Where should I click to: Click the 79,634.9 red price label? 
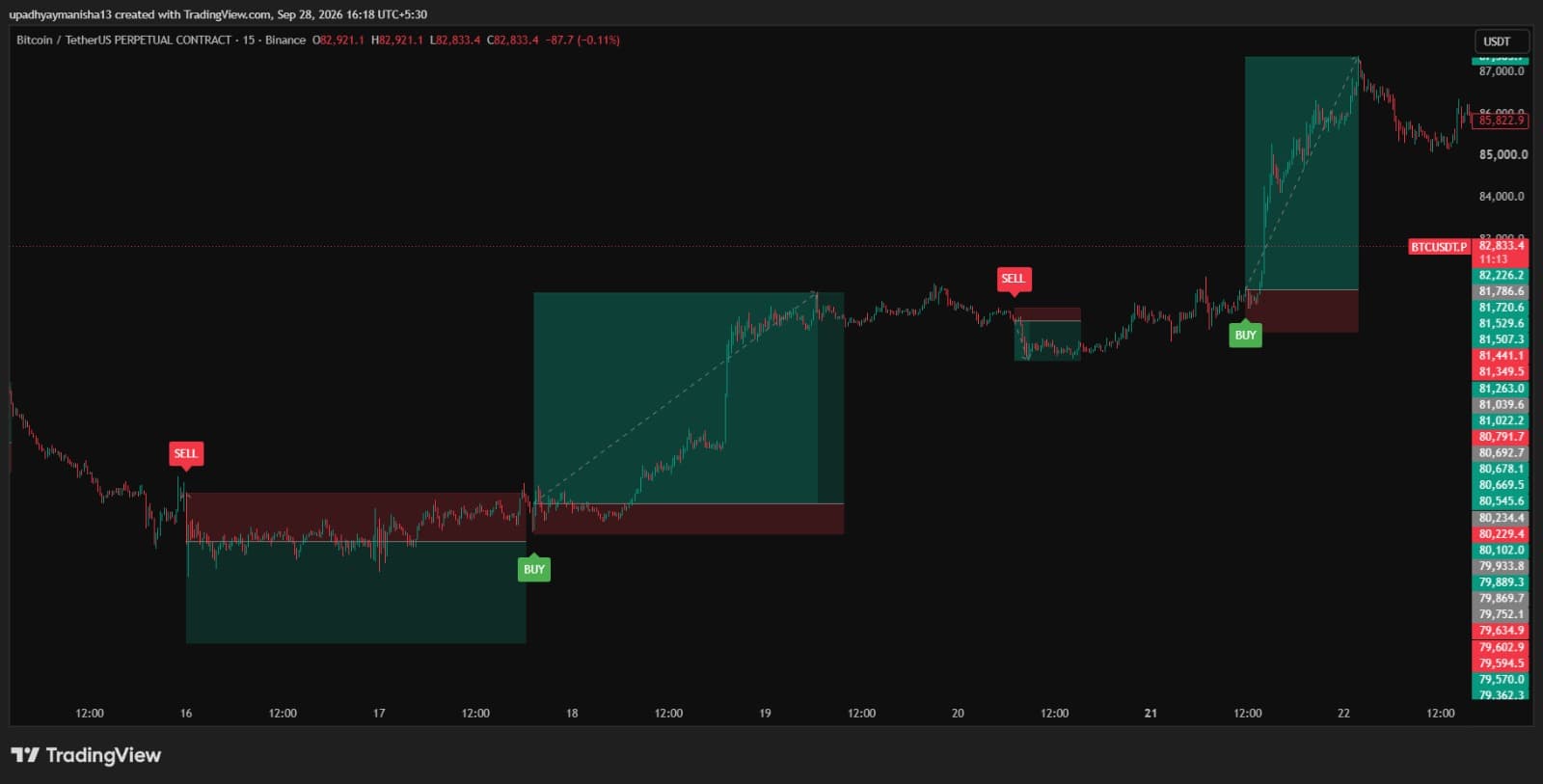[x=1502, y=631]
